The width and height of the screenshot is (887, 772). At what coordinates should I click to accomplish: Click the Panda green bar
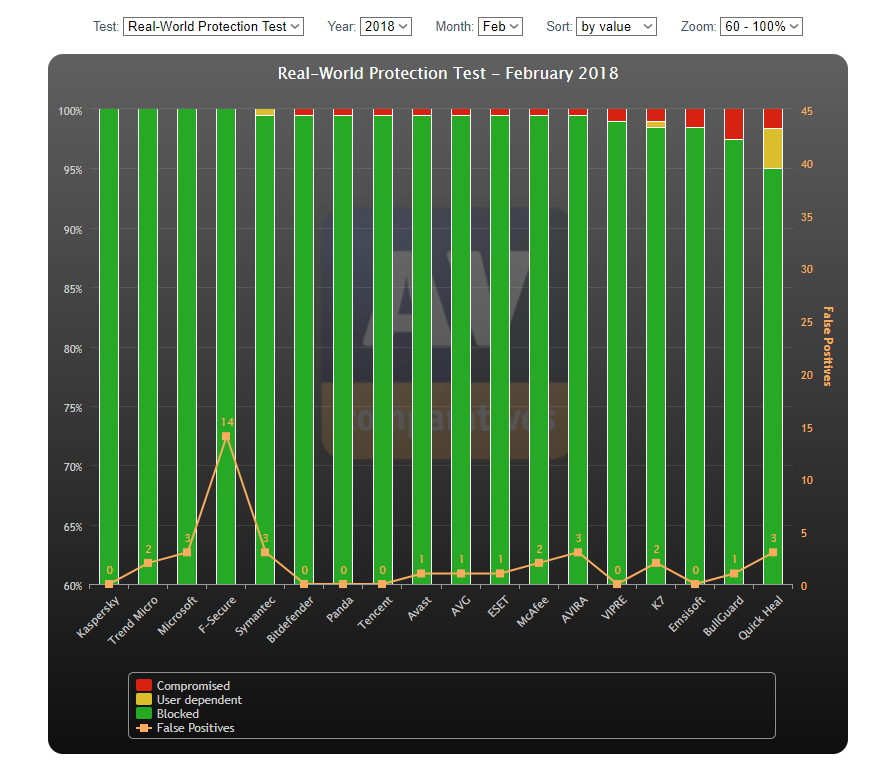(343, 350)
